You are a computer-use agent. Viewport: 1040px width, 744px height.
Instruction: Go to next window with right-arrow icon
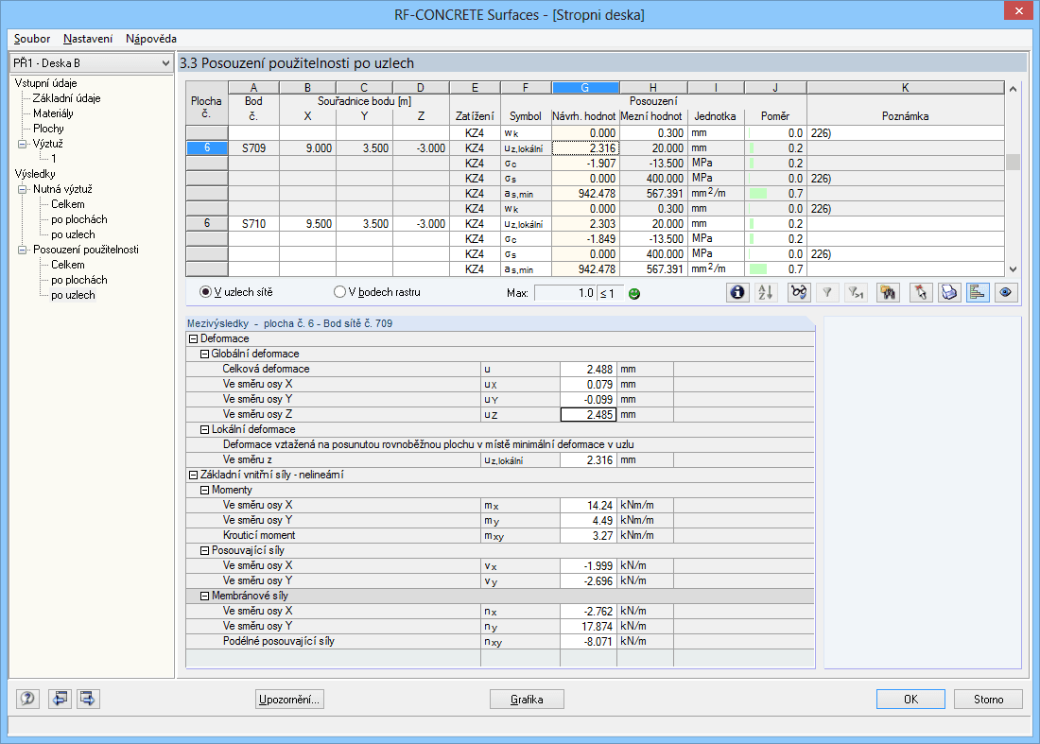pyautogui.click(x=88, y=698)
